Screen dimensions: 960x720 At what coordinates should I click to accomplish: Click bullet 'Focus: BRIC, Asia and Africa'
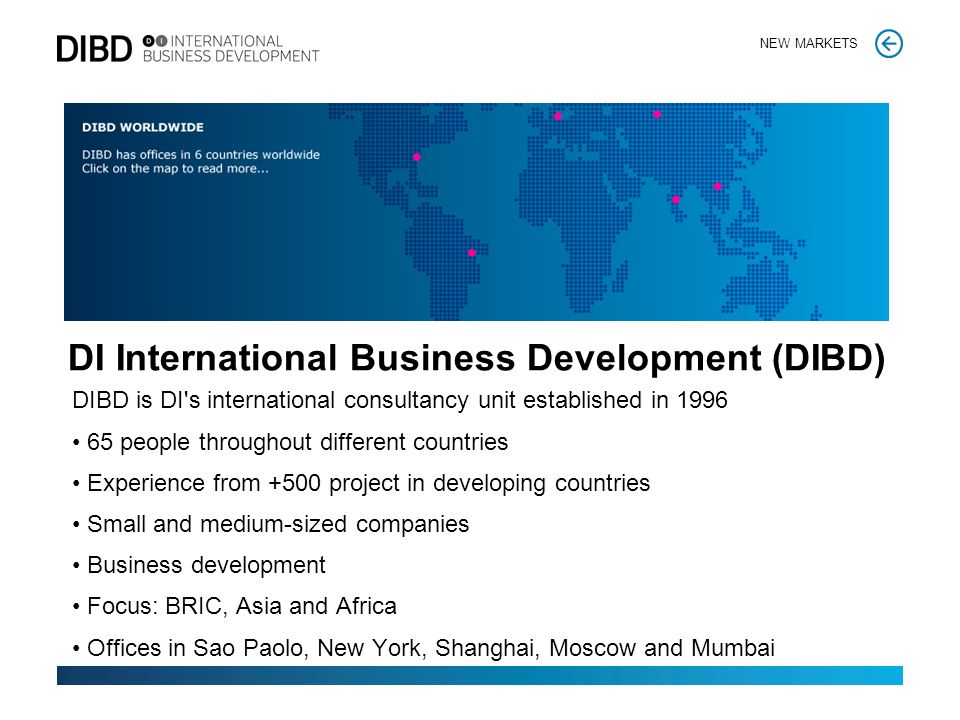[x=234, y=606]
